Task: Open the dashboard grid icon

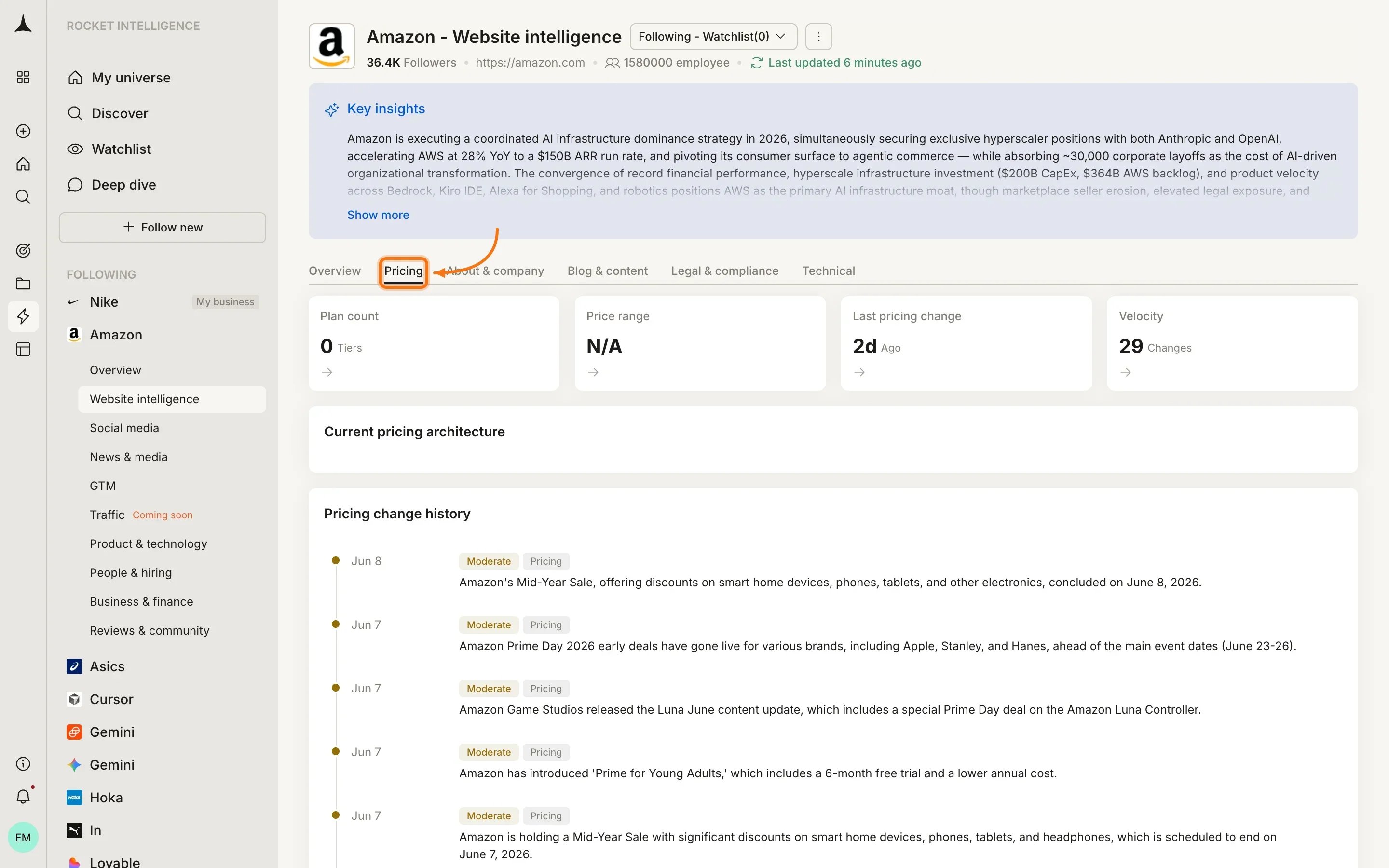Action: point(23,78)
